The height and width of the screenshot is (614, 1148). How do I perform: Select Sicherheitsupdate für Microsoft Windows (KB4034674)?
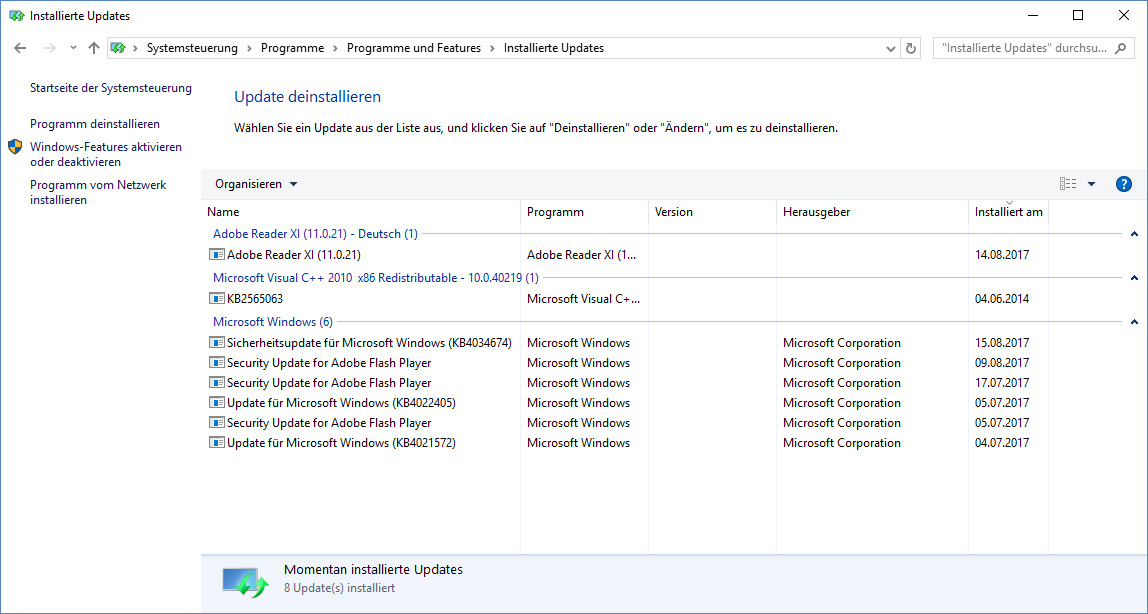(x=369, y=342)
